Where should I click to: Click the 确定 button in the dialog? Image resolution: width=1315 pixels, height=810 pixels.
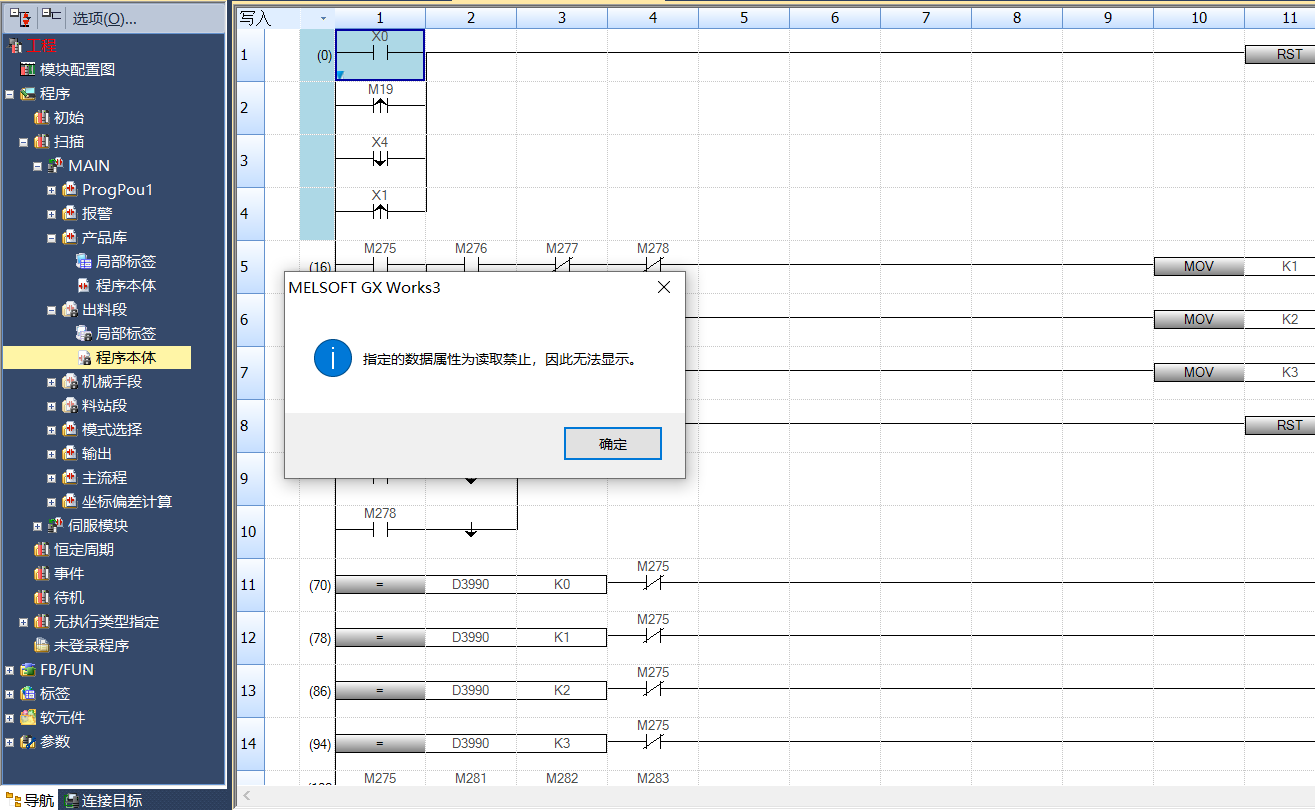[x=612, y=444]
